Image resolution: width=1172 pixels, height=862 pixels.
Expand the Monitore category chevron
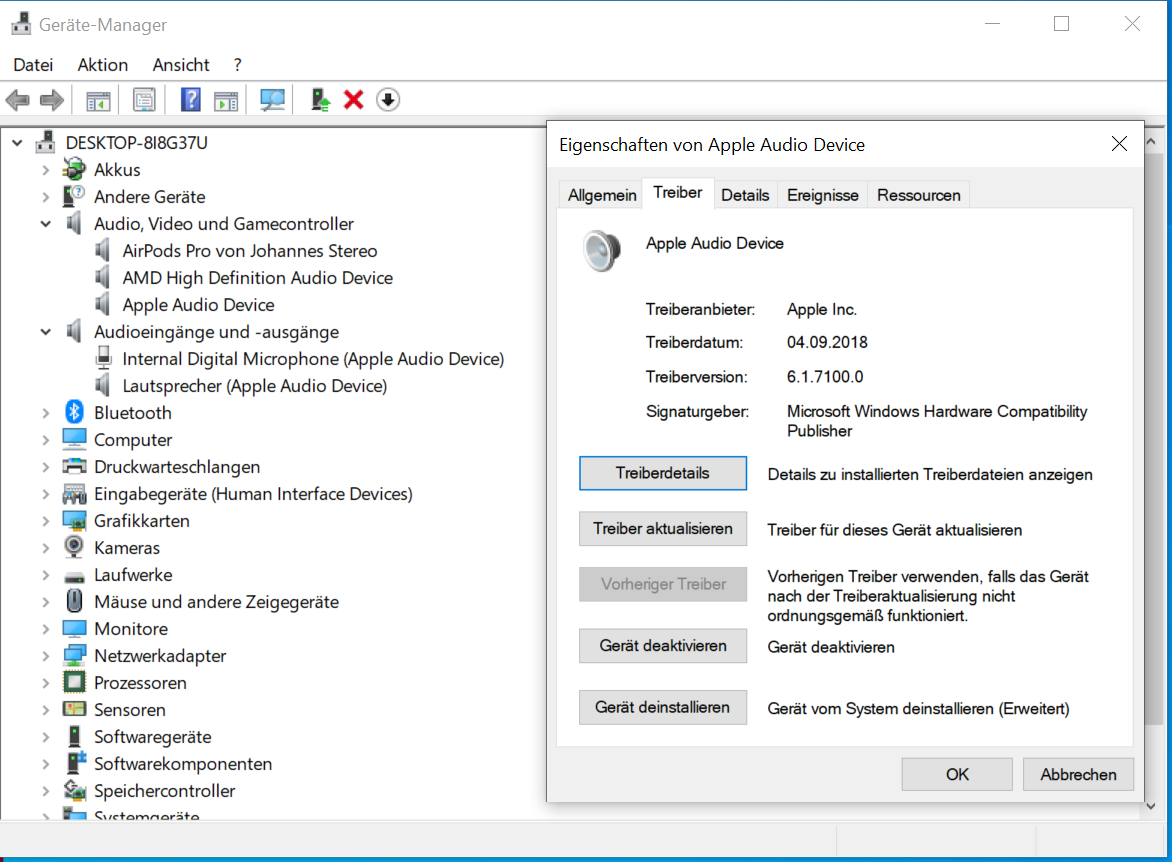tap(46, 629)
